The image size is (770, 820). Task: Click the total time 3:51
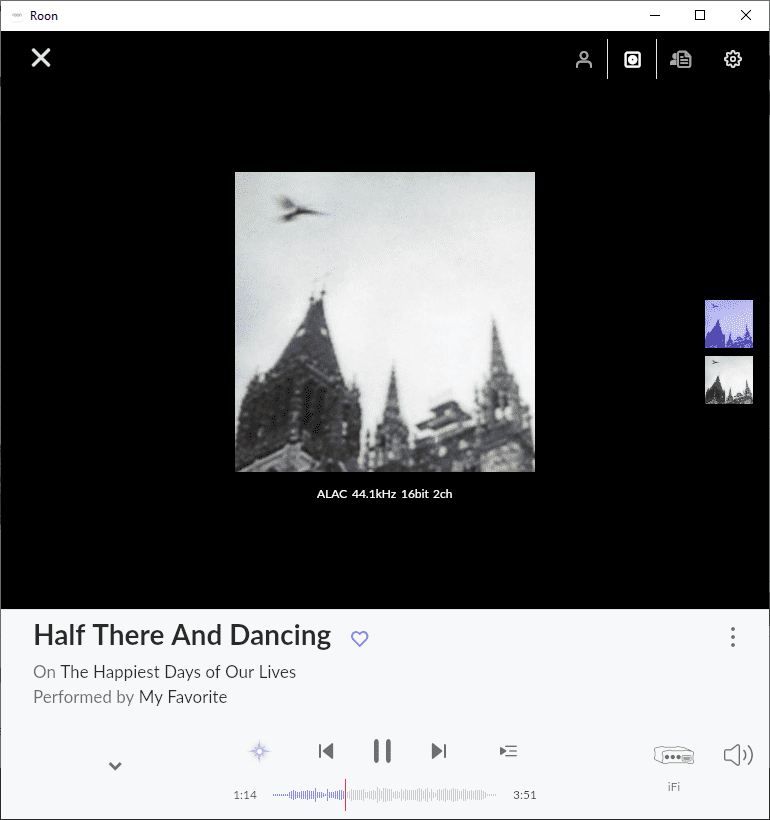[525, 795]
